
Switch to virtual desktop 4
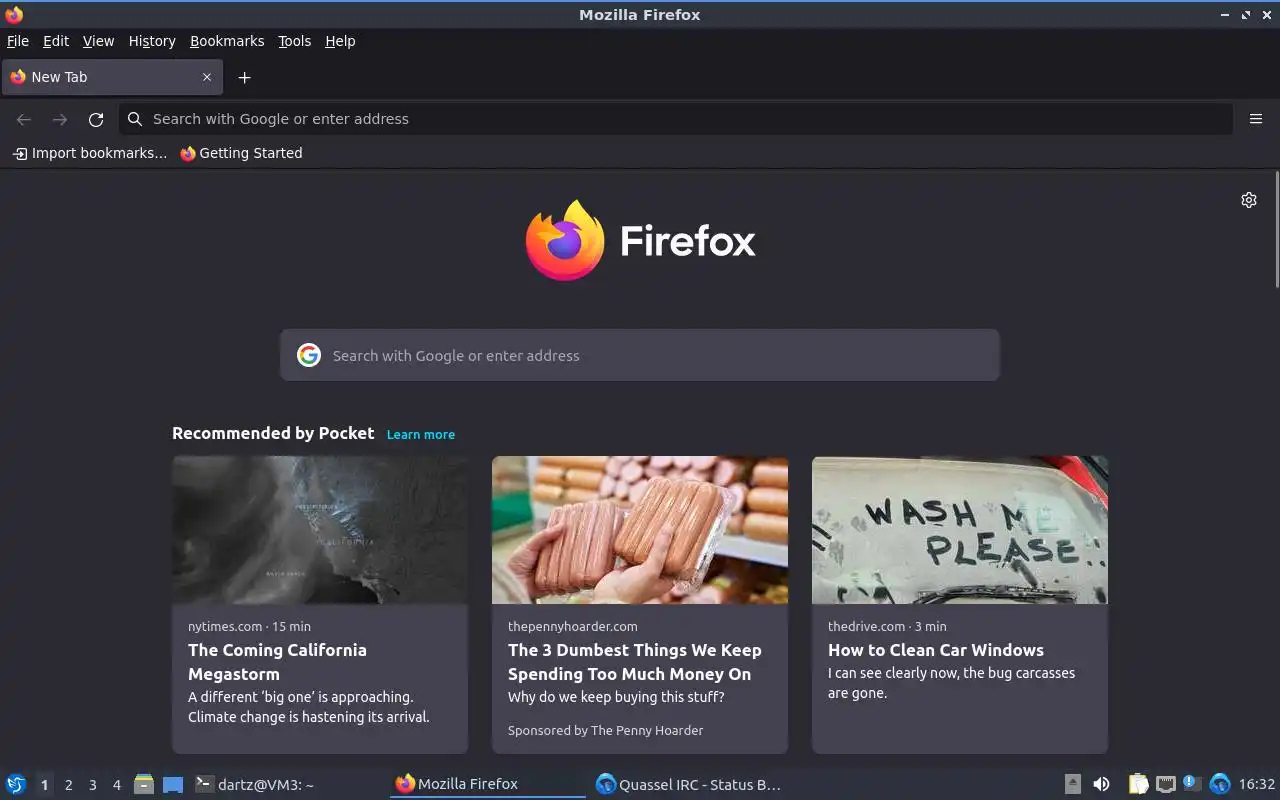coord(116,785)
